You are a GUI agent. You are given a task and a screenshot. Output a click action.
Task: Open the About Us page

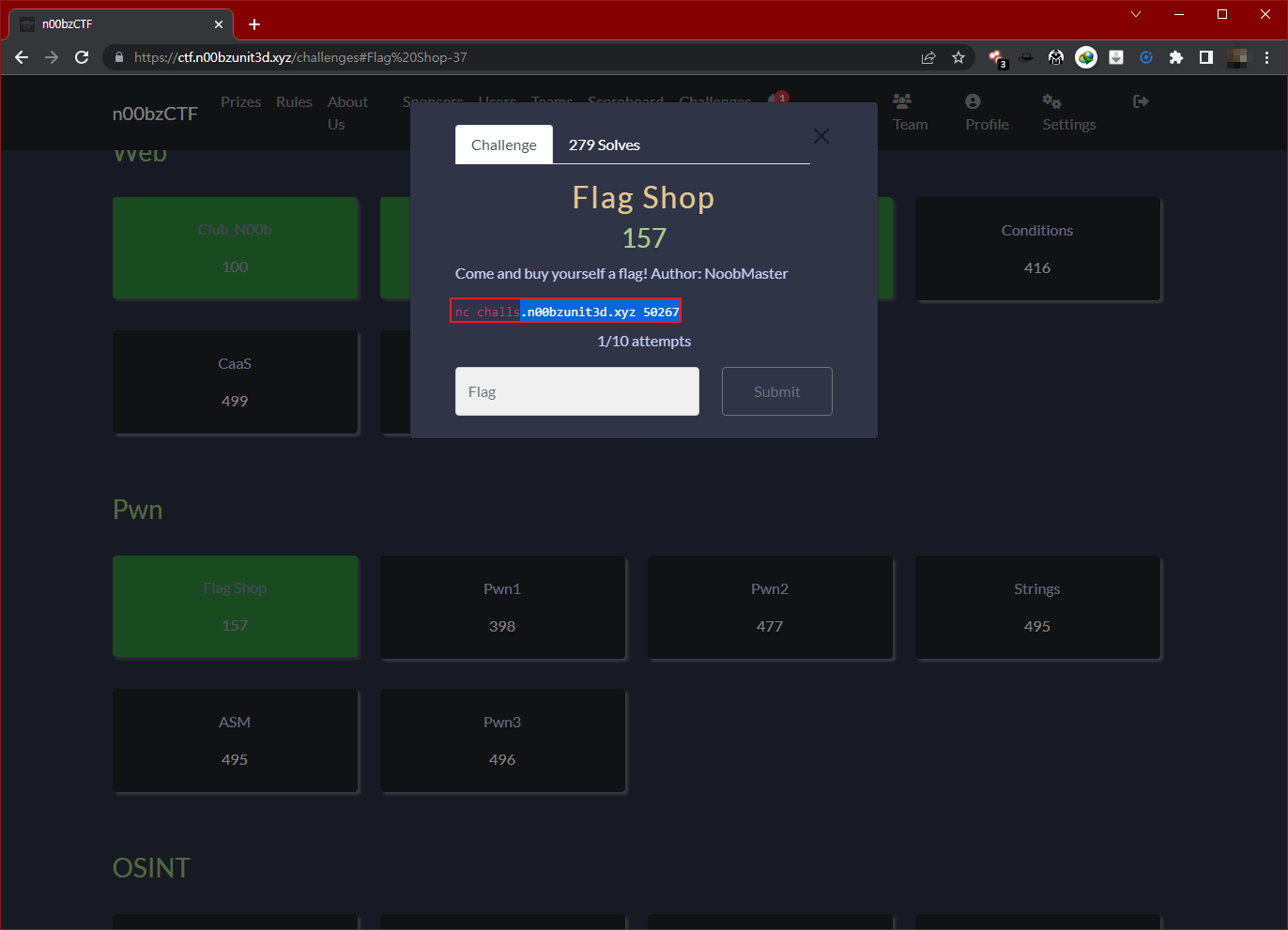click(347, 113)
